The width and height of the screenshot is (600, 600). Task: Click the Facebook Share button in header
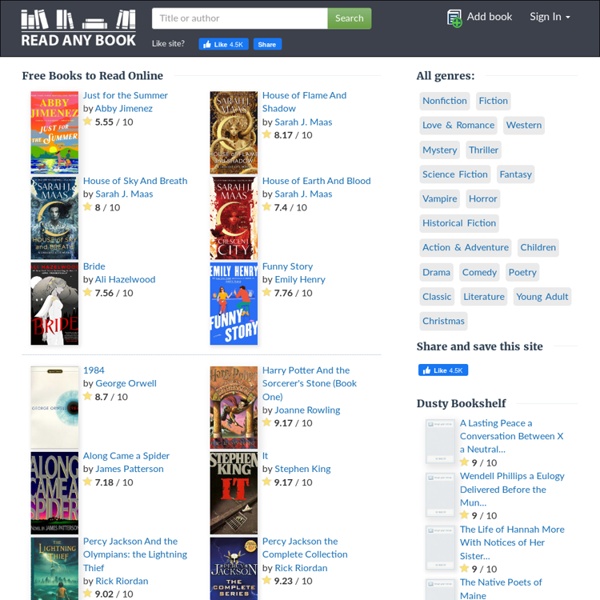point(267,45)
